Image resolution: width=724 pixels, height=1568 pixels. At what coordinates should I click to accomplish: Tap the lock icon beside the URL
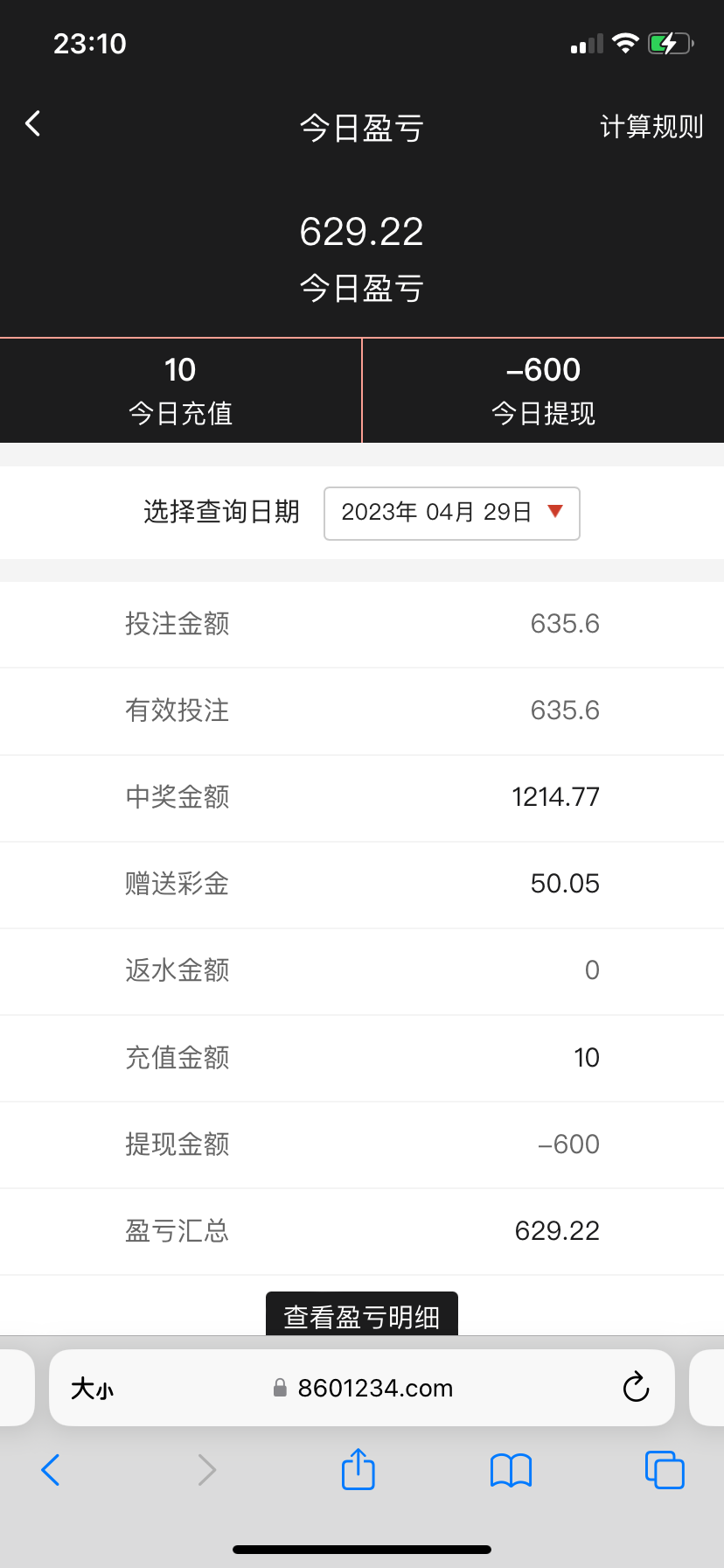tap(280, 1389)
